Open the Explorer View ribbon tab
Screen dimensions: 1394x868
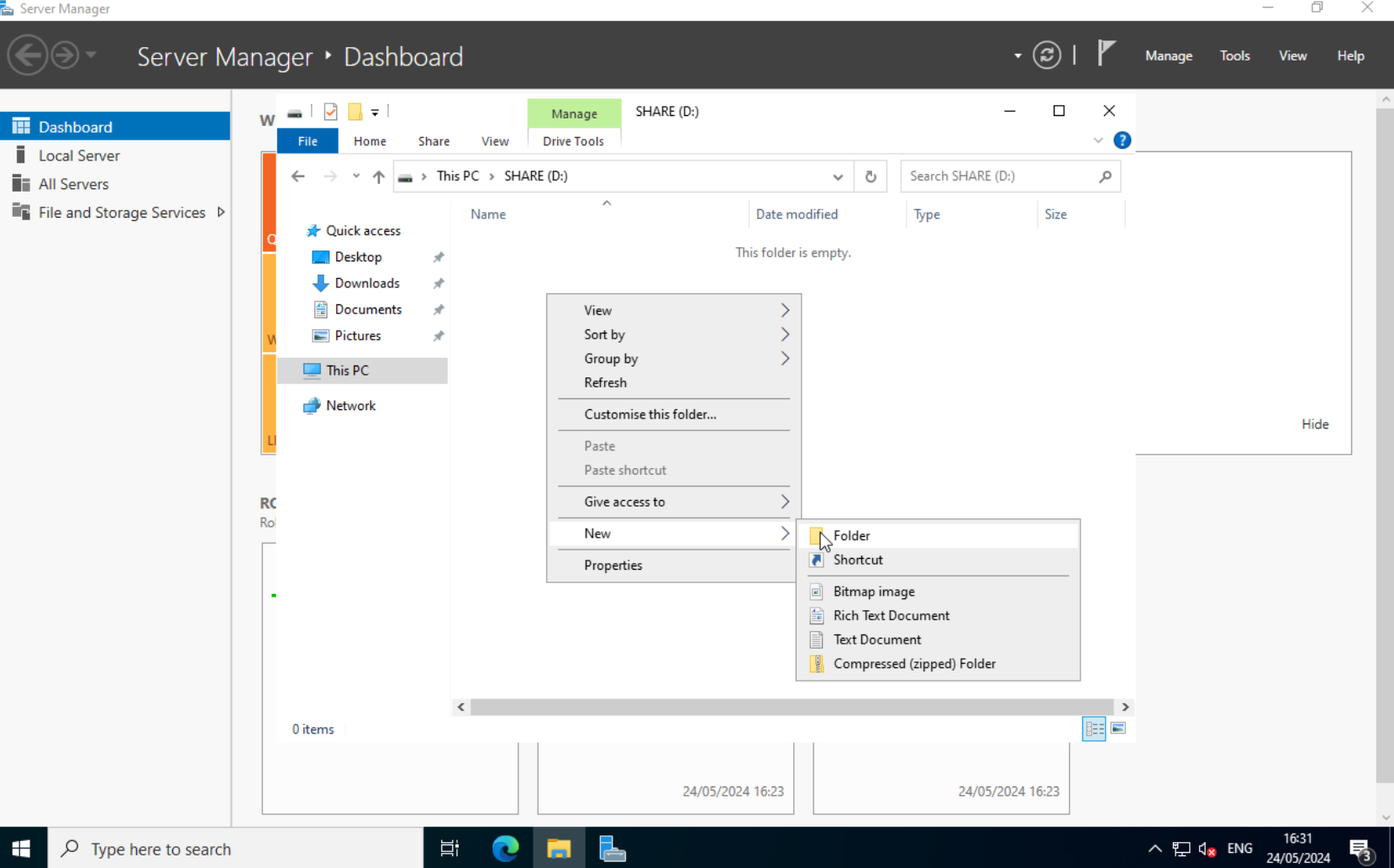pyautogui.click(x=495, y=141)
